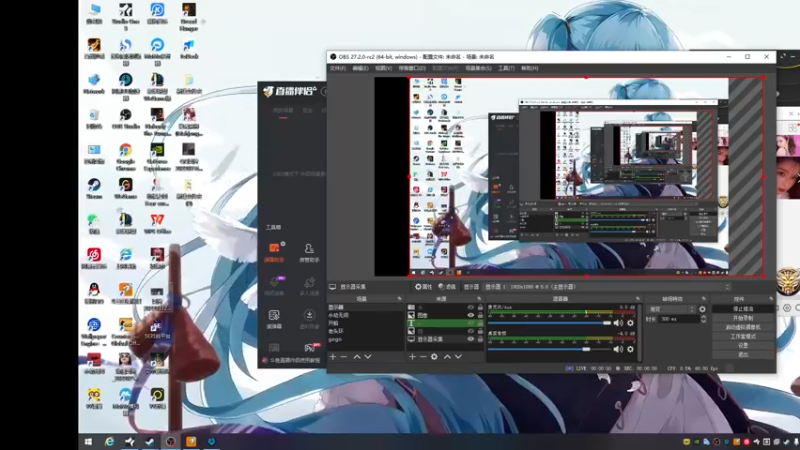Toggle visibility of 图像 source
Viewport: 800px width, 450px height.
[x=470, y=315]
